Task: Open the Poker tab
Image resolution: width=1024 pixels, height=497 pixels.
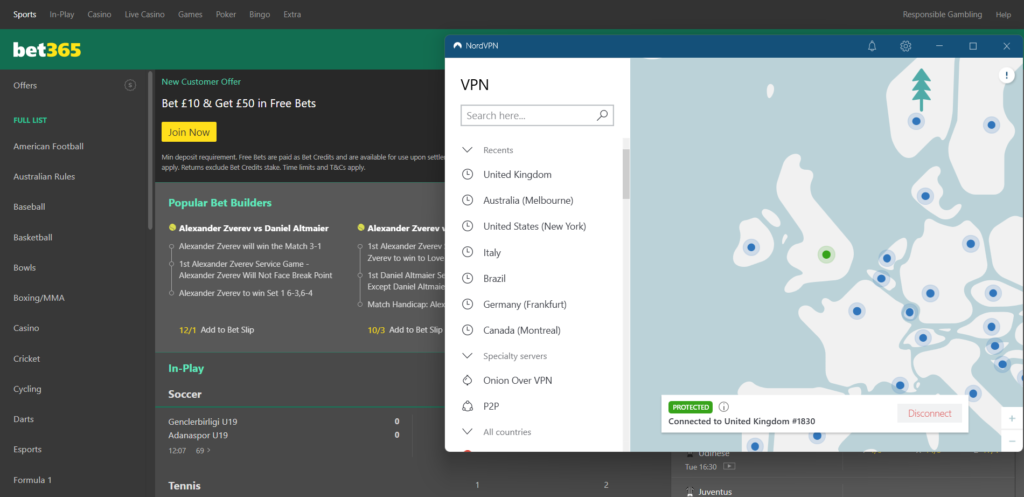Action: [x=226, y=14]
